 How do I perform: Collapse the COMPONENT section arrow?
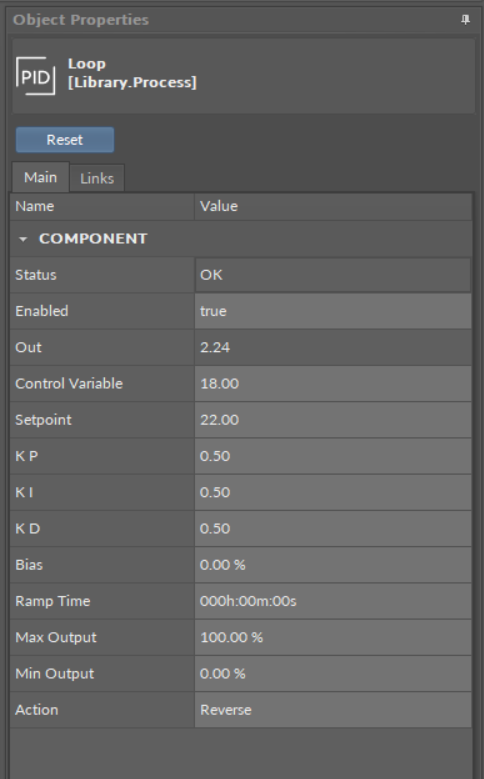tap(22, 239)
